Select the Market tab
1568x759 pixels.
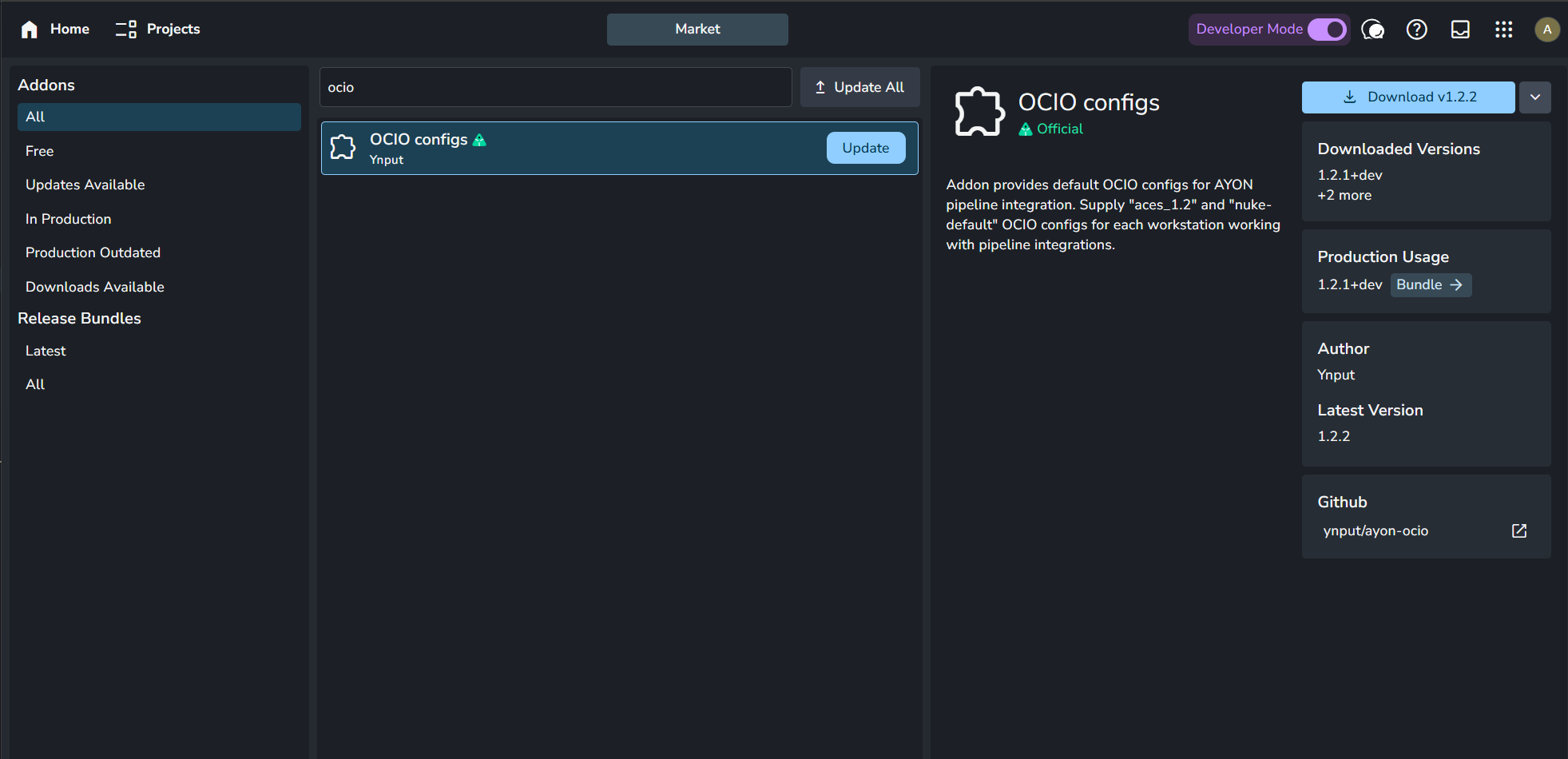697,30
